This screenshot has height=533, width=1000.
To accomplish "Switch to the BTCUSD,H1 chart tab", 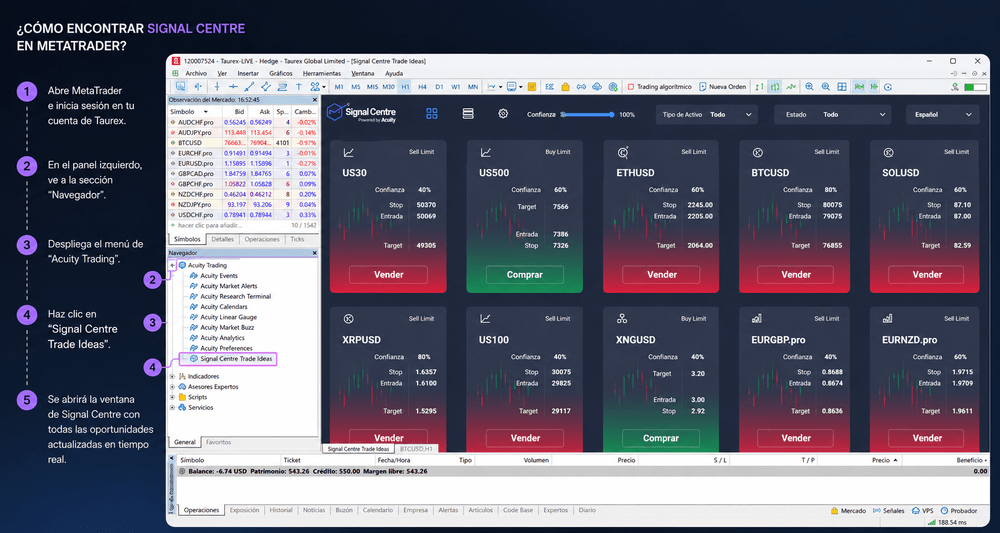I will tap(415, 449).
